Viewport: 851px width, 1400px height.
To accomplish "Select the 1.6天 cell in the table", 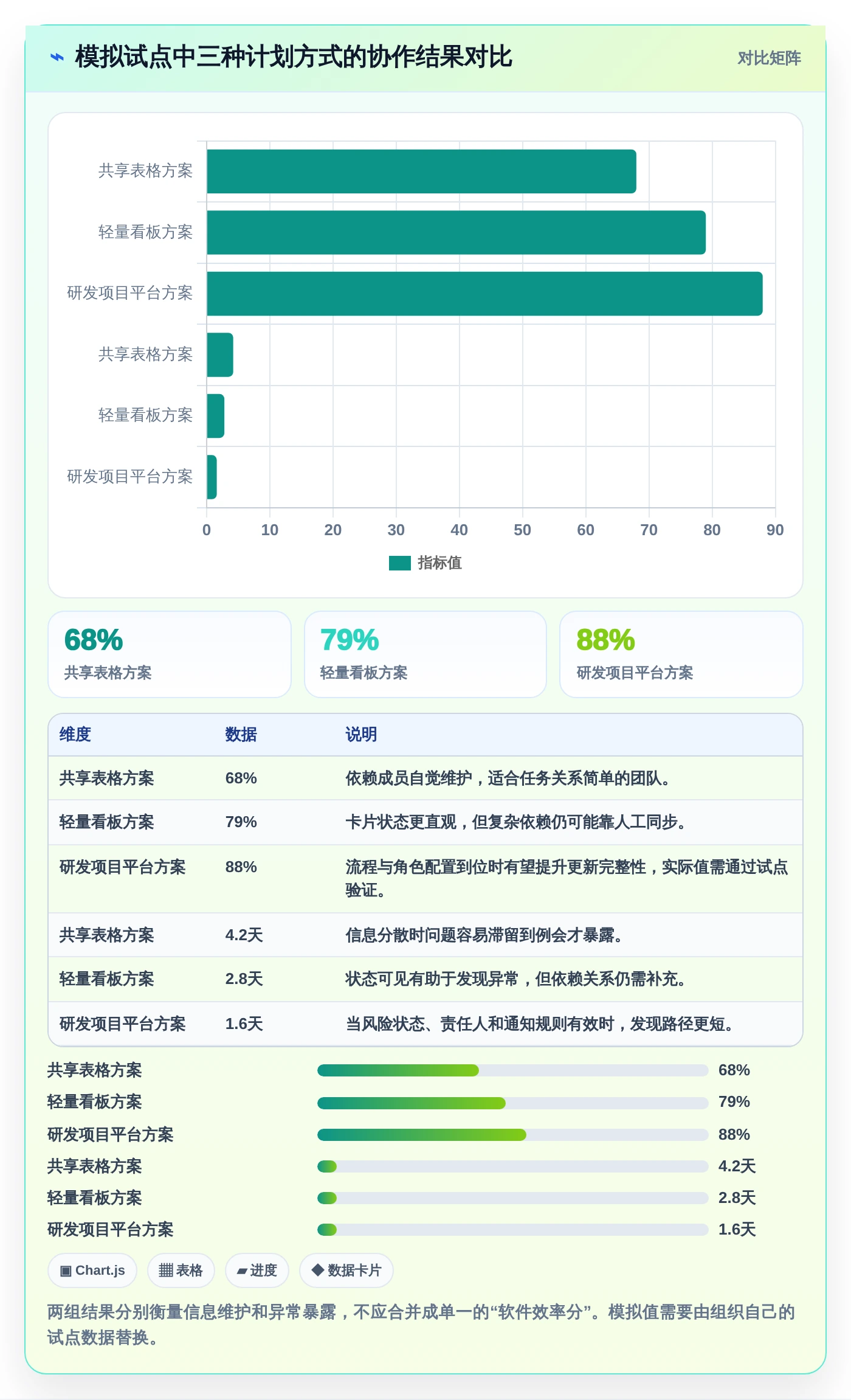I will click(x=244, y=1024).
